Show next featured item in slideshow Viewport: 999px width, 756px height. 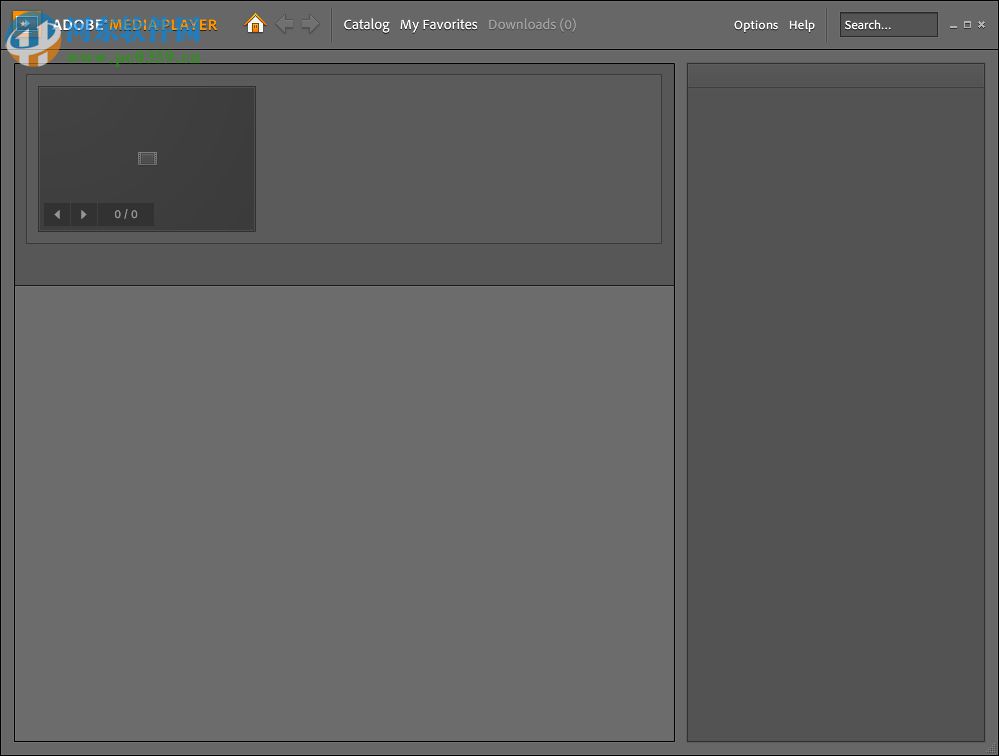click(83, 214)
